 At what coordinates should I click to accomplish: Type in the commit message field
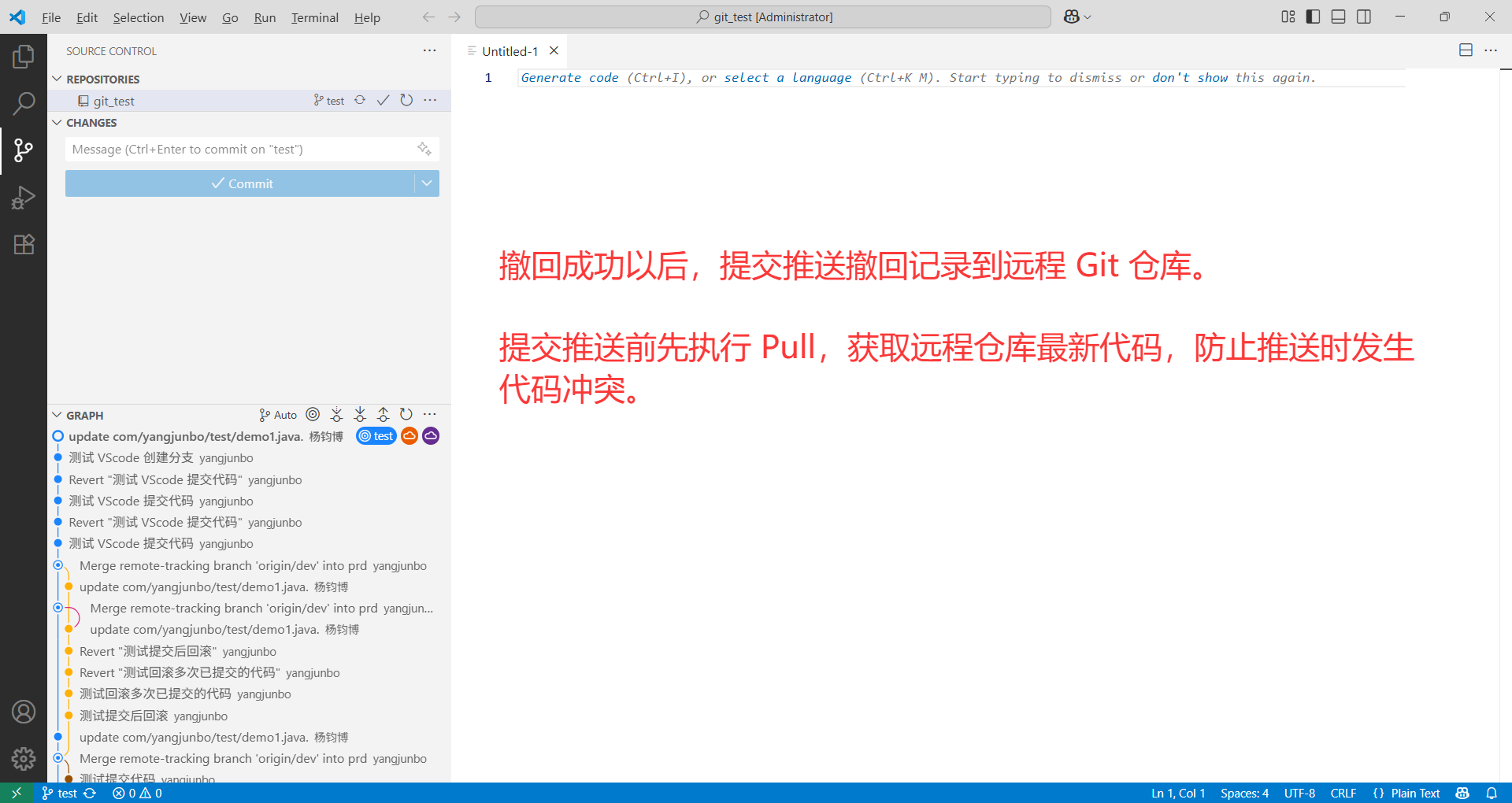pos(236,149)
